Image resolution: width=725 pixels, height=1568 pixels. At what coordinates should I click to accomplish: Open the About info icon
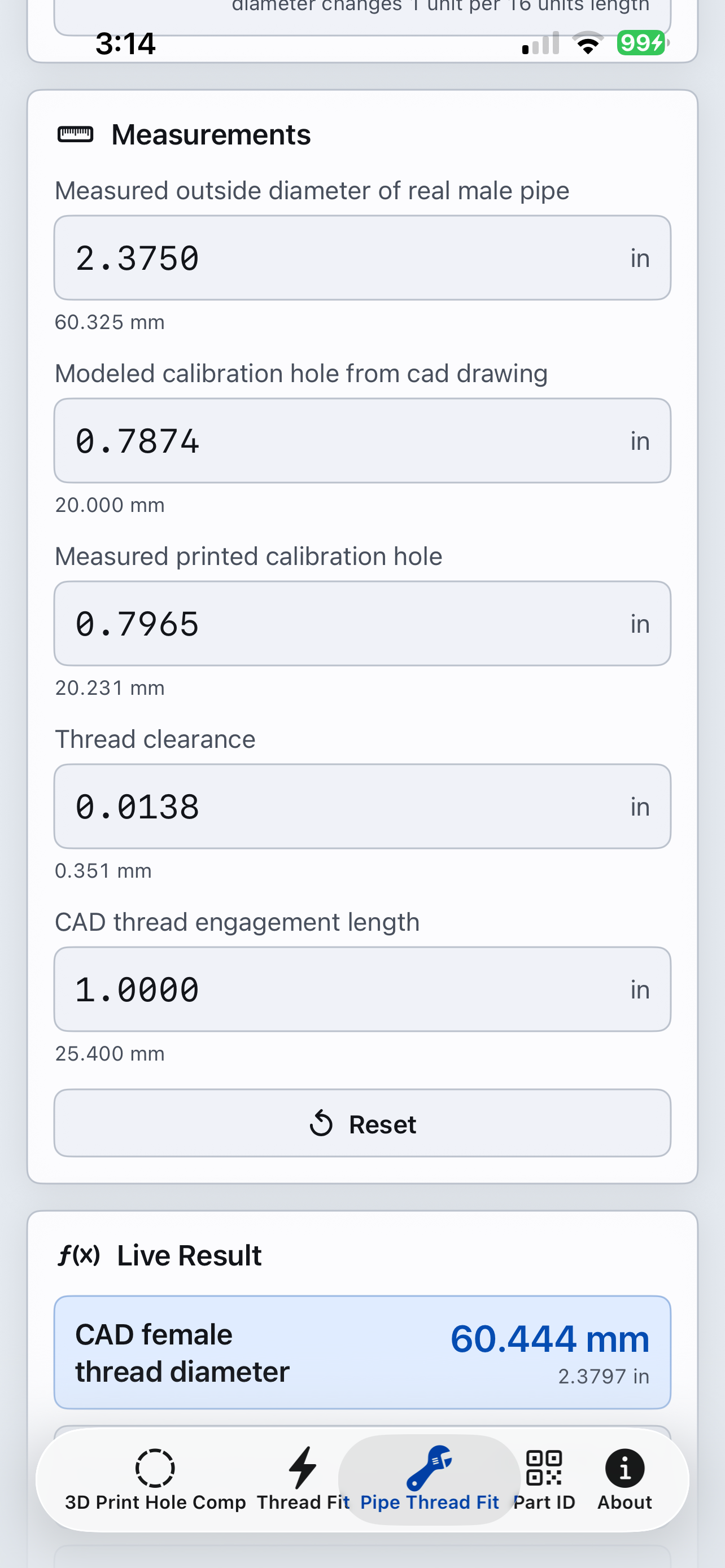tap(624, 1468)
